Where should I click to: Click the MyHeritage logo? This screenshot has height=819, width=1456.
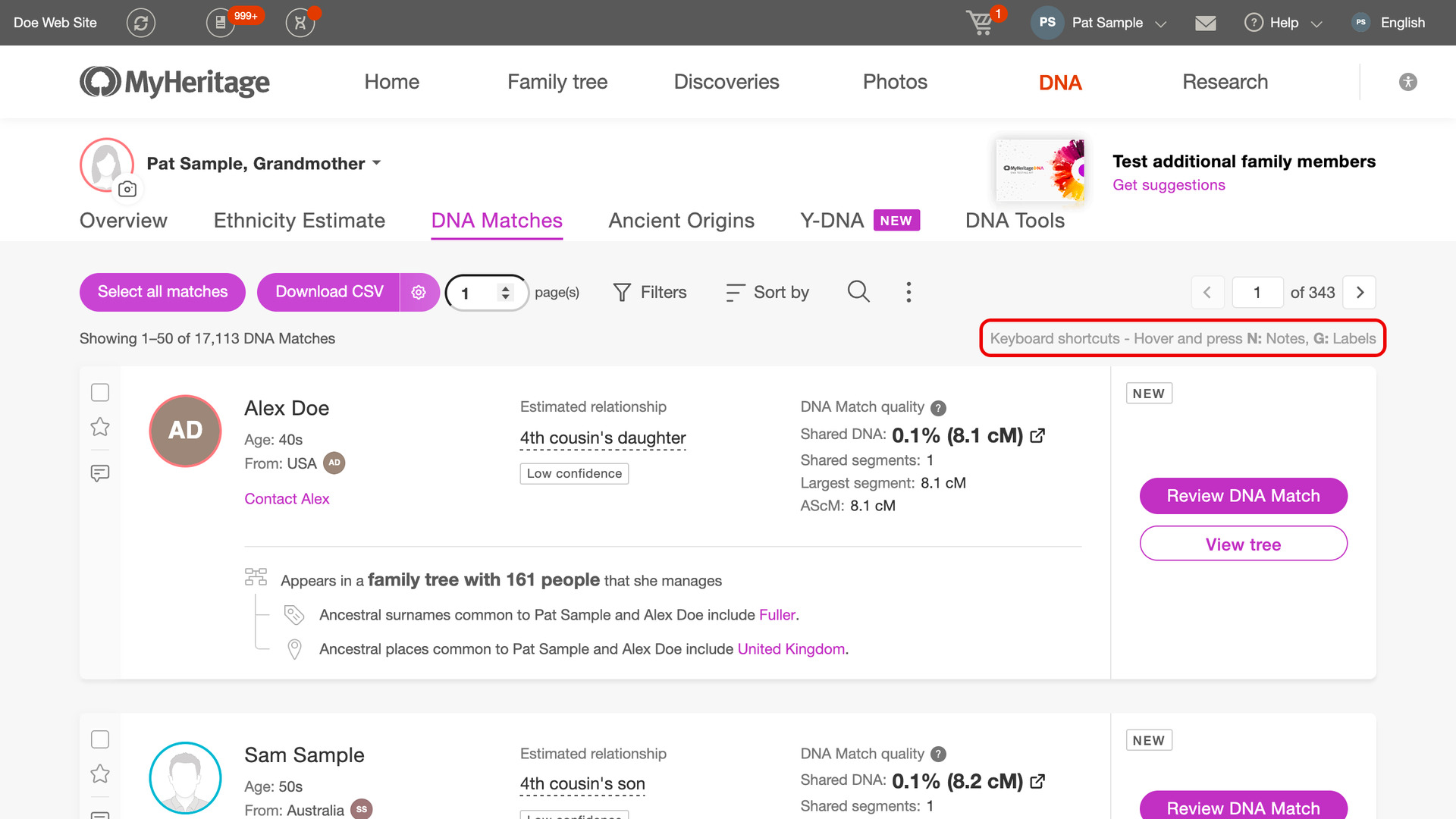click(174, 82)
